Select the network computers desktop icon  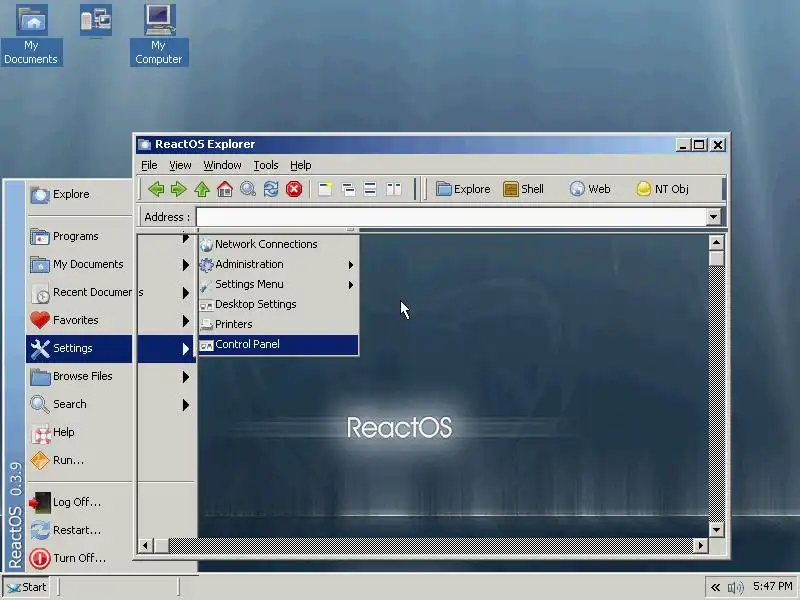[95, 20]
